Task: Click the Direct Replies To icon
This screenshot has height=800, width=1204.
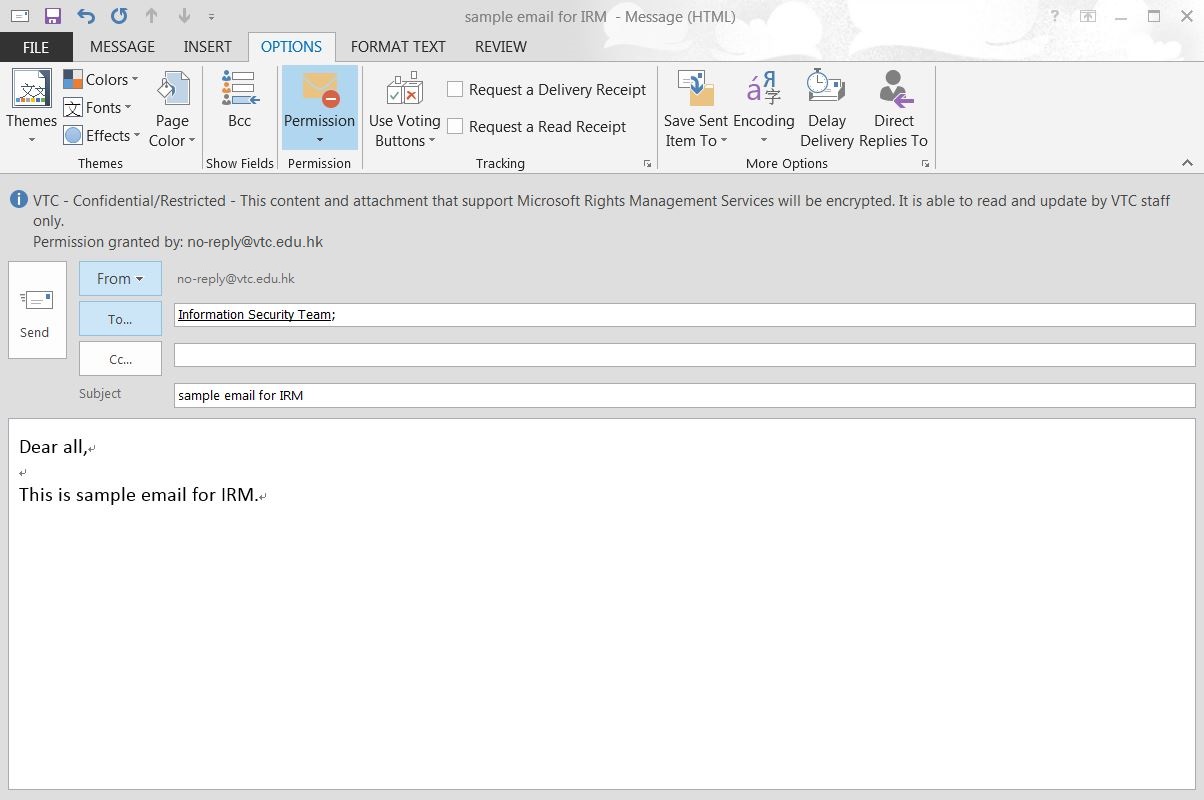Action: click(x=893, y=90)
